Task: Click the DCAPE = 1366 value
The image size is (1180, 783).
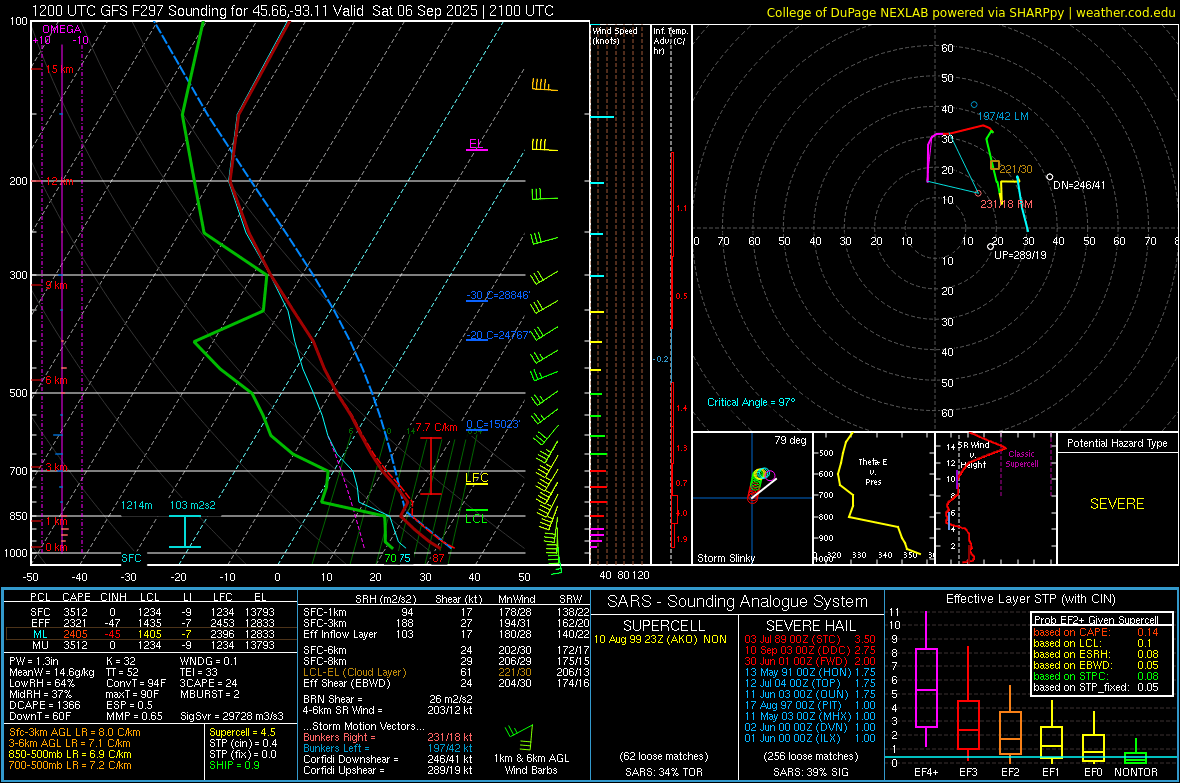Action: pos(44,705)
